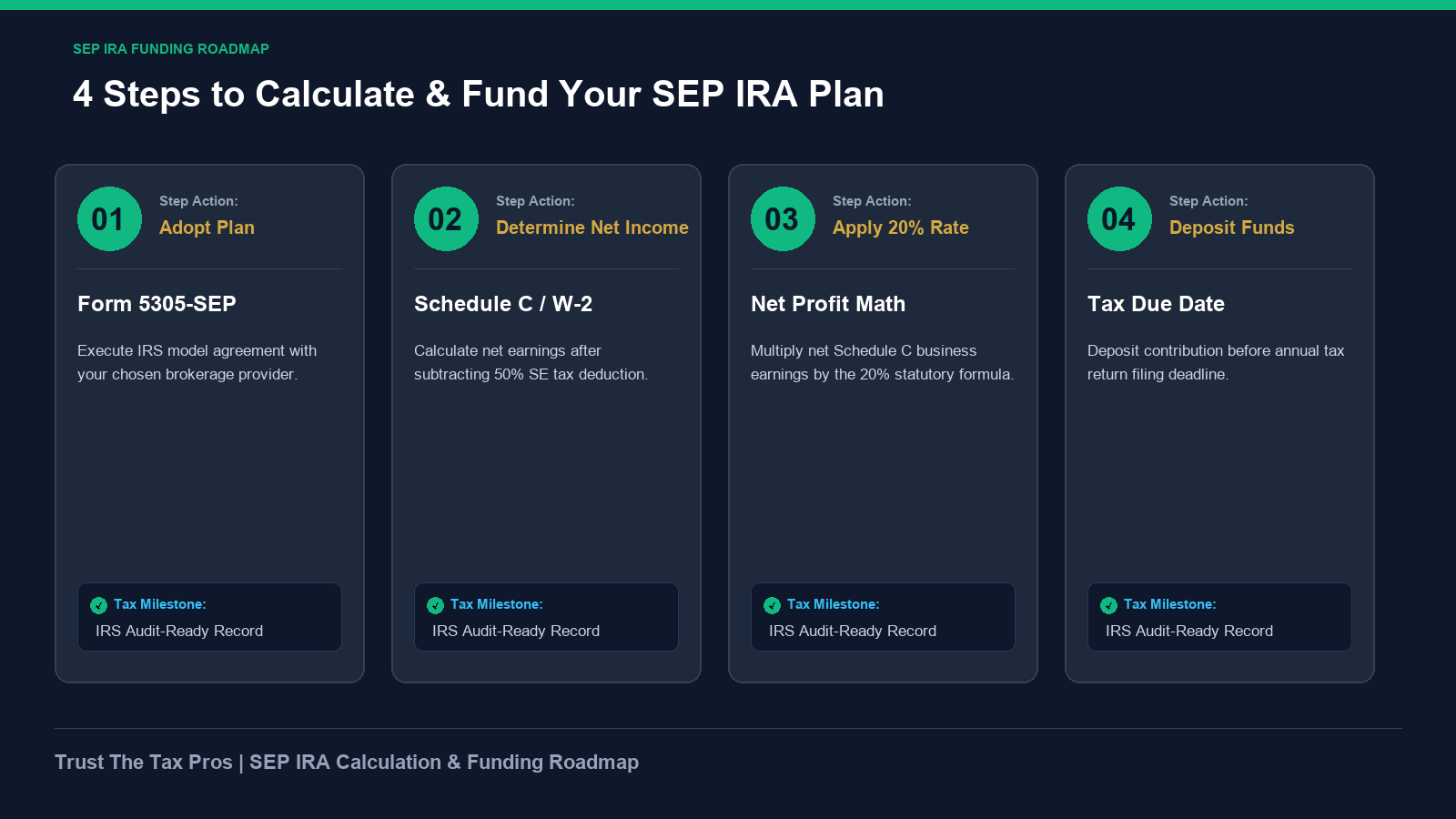Click 'Step Action:' label above Deposit Funds
The width and height of the screenshot is (1456, 819).
pyautogui.click(x=1208, y=201)
